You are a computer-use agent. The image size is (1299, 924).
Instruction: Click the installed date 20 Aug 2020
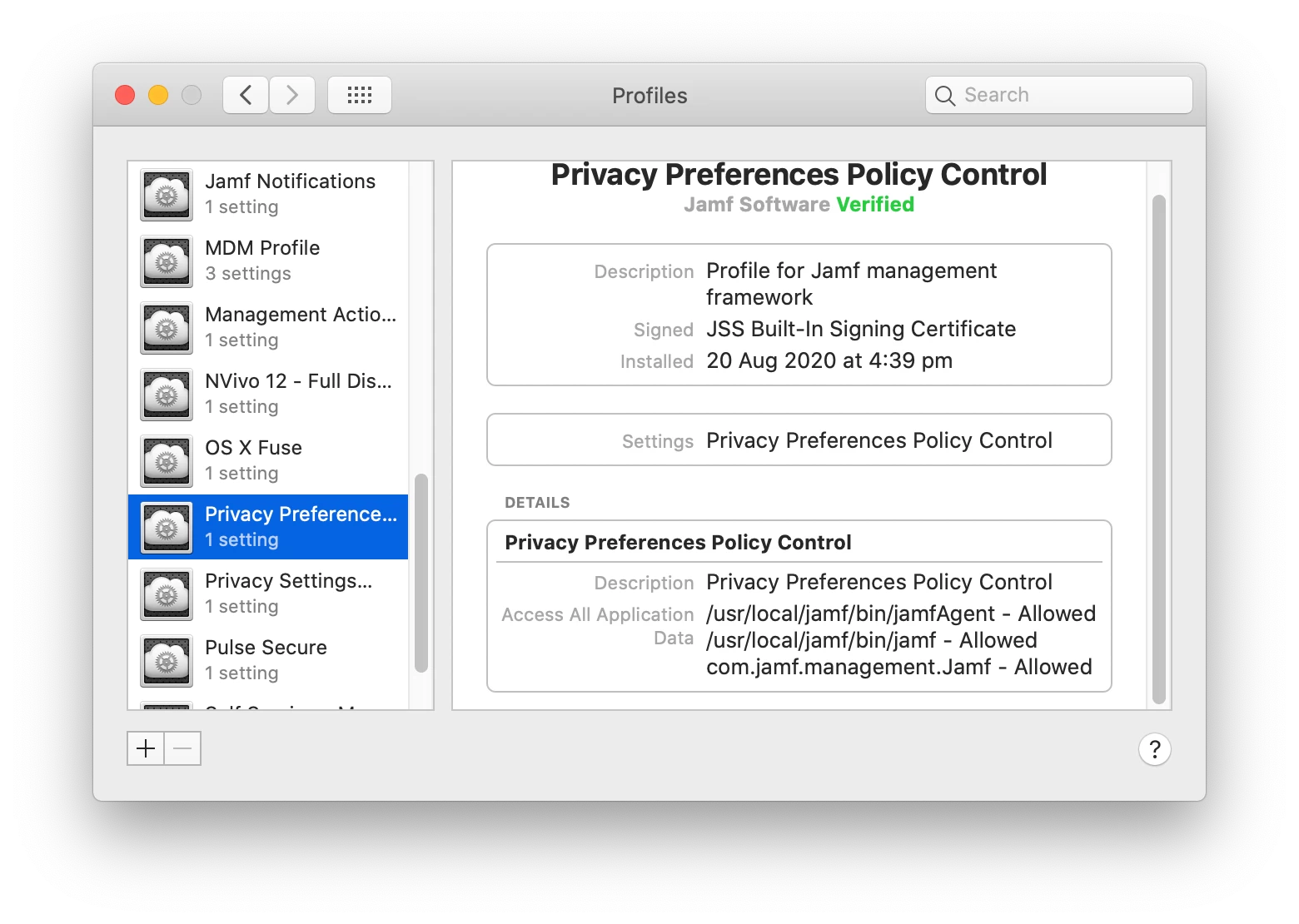click(829, 360)
